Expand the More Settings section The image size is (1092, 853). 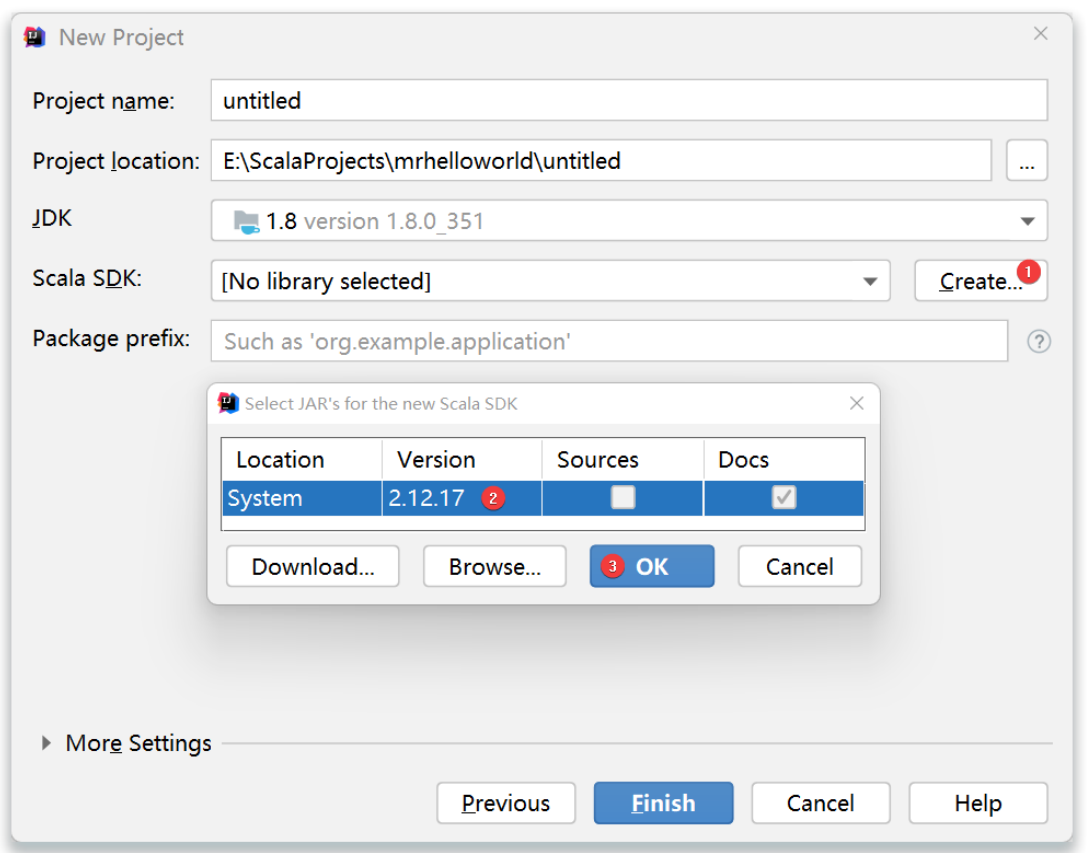click(x=46, y=743)
